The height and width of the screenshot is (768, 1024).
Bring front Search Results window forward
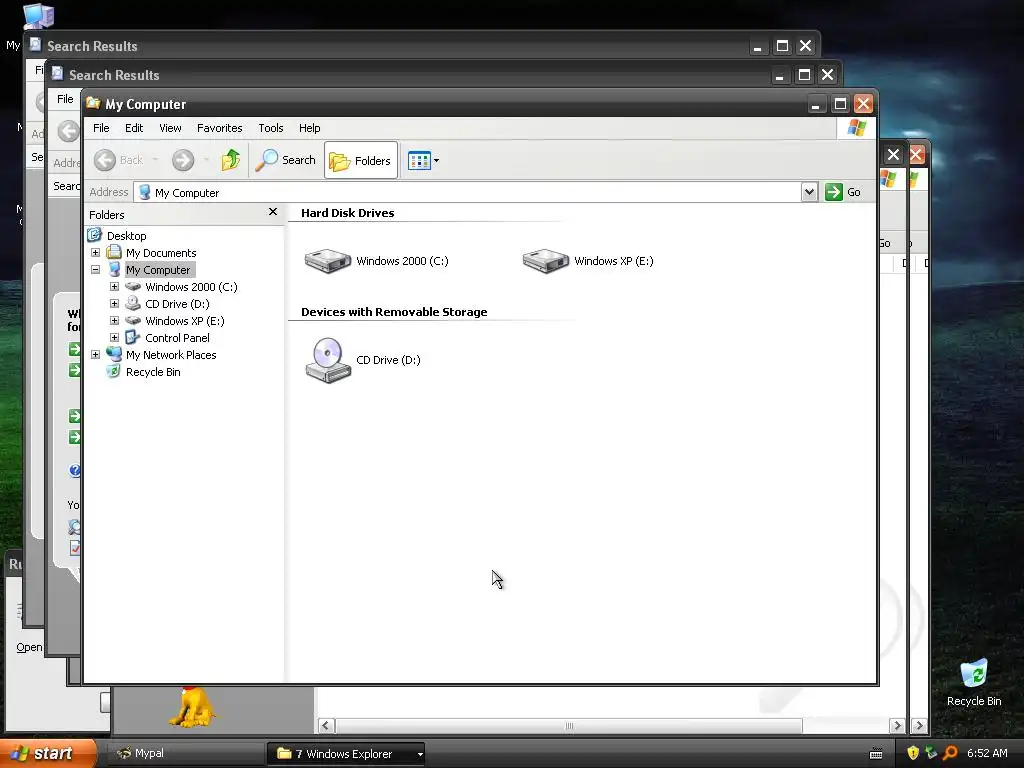click(x=418, y=74)
